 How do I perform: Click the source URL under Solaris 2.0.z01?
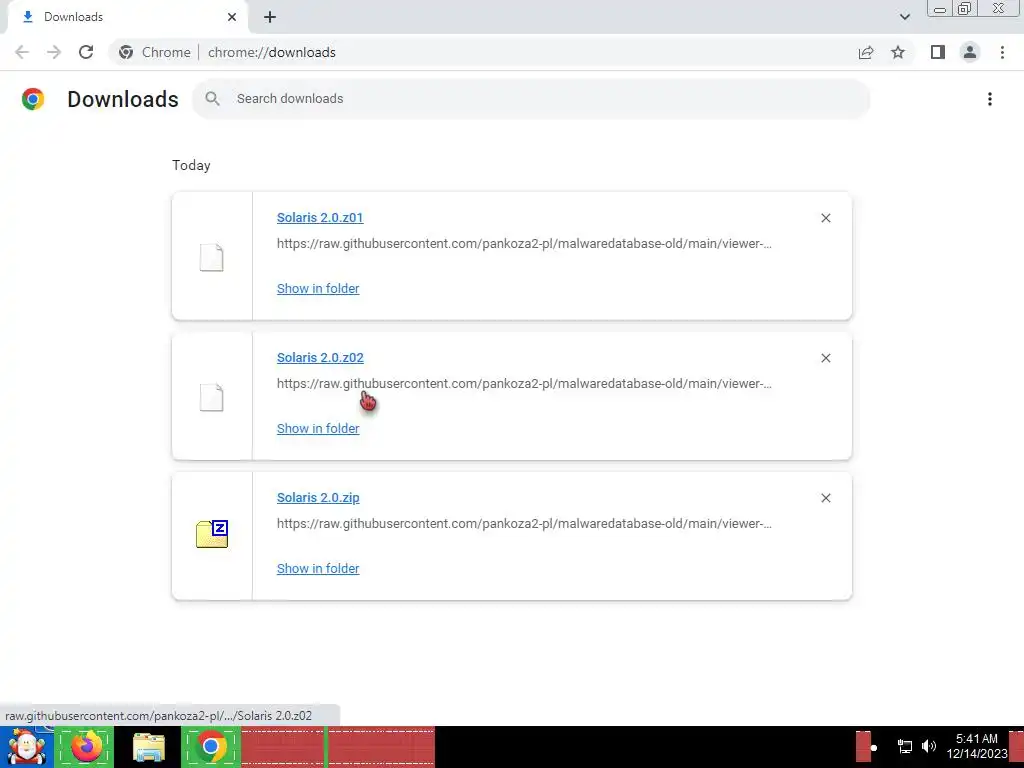[x=524, y=244]
